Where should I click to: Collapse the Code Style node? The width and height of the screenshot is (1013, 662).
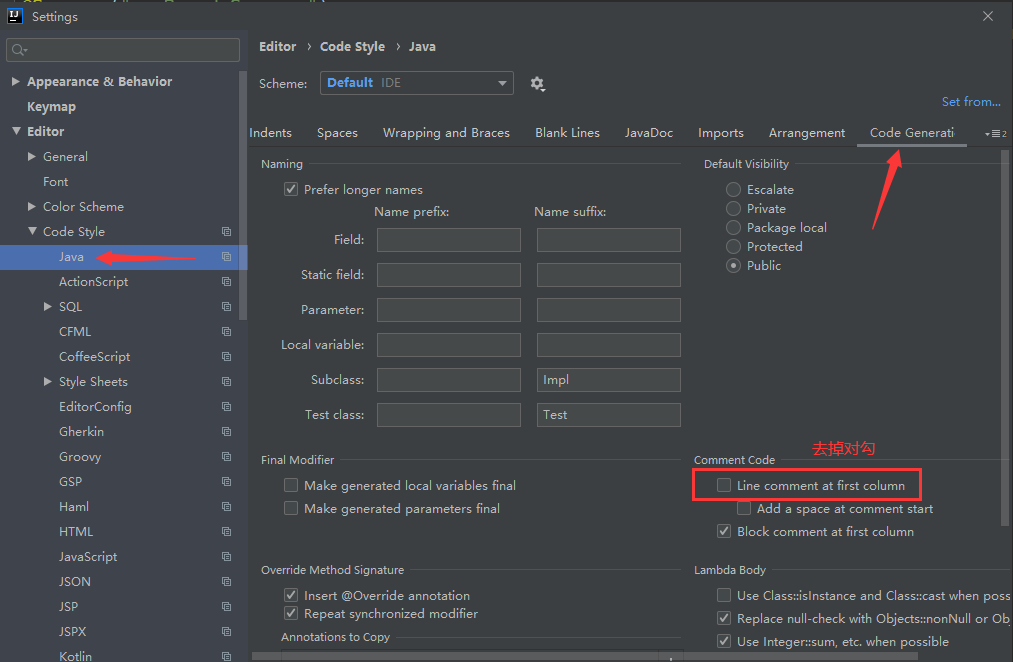tap(32, 231)
